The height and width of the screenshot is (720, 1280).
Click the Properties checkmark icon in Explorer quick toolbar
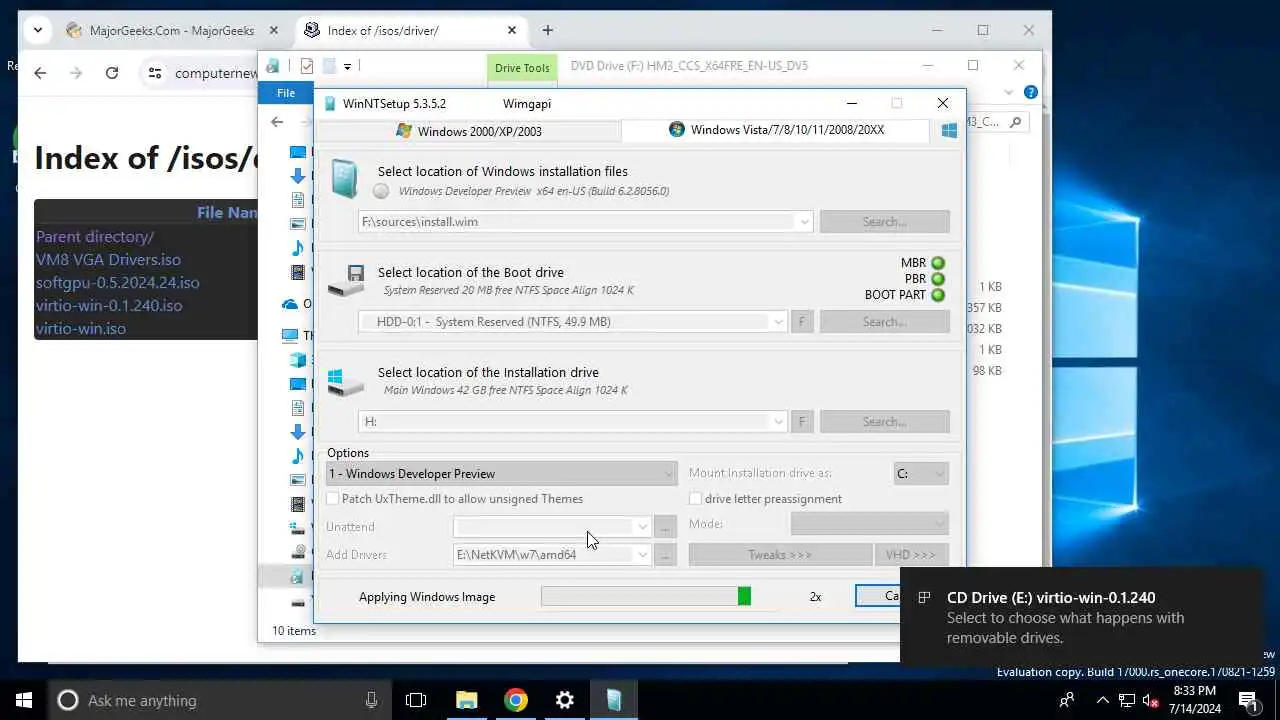[307, 66]
